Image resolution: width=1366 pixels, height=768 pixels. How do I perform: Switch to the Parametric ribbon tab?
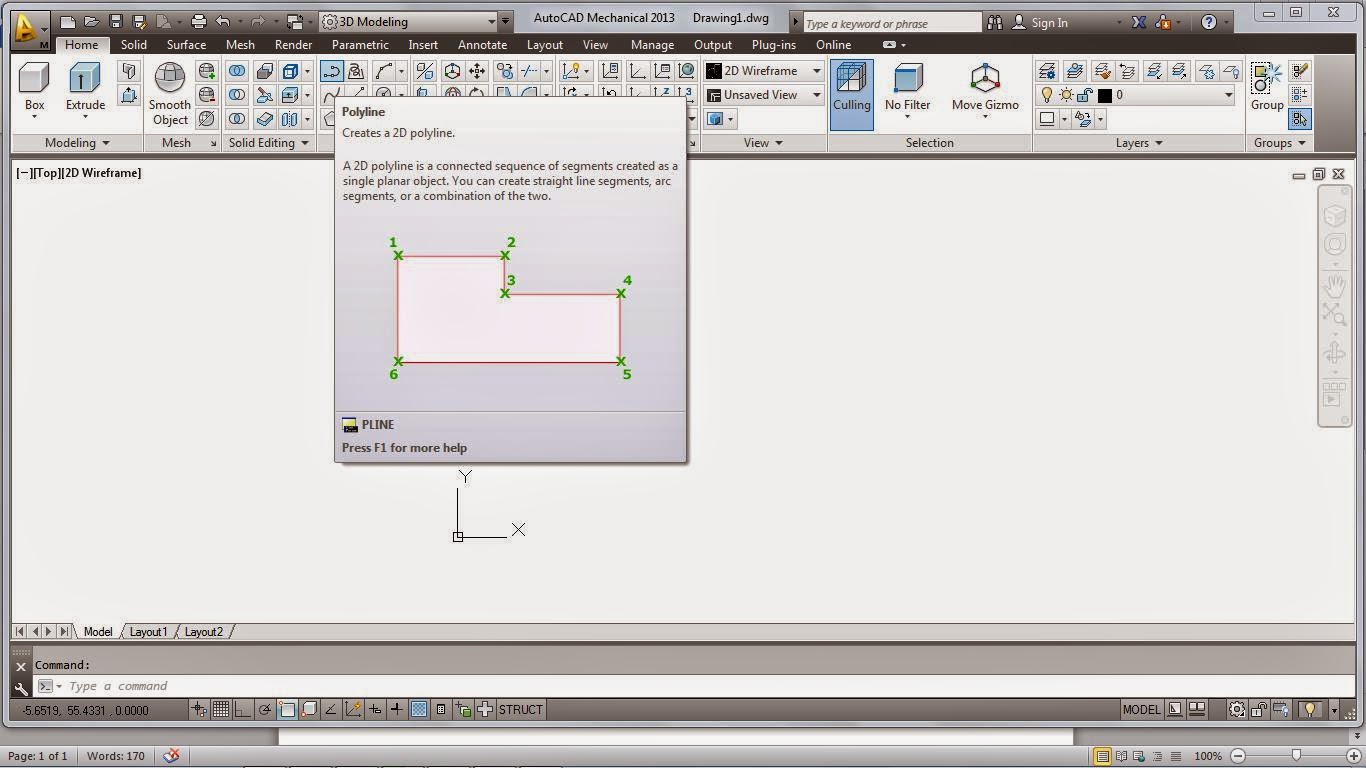tap(359, 44)
